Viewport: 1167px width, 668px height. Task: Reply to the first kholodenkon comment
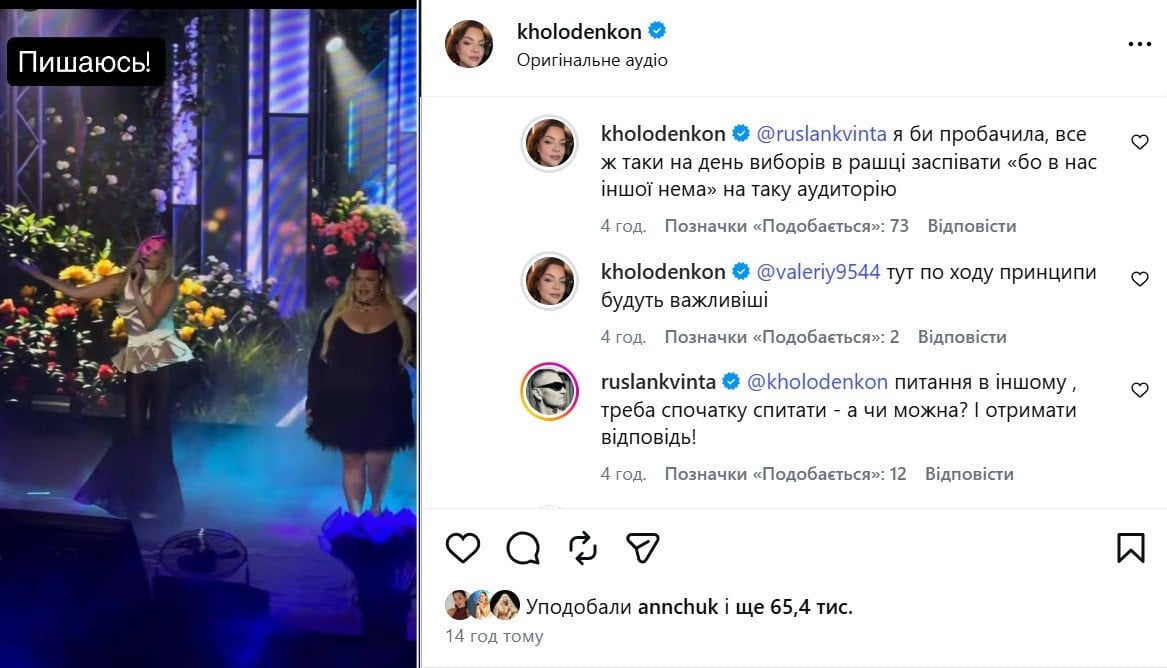pos(971,226)
